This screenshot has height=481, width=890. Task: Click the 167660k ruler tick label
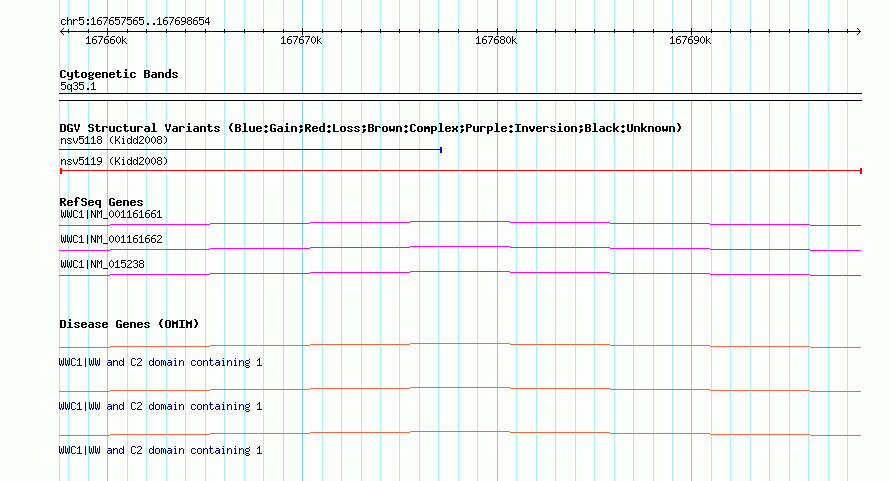click(106, 40)
